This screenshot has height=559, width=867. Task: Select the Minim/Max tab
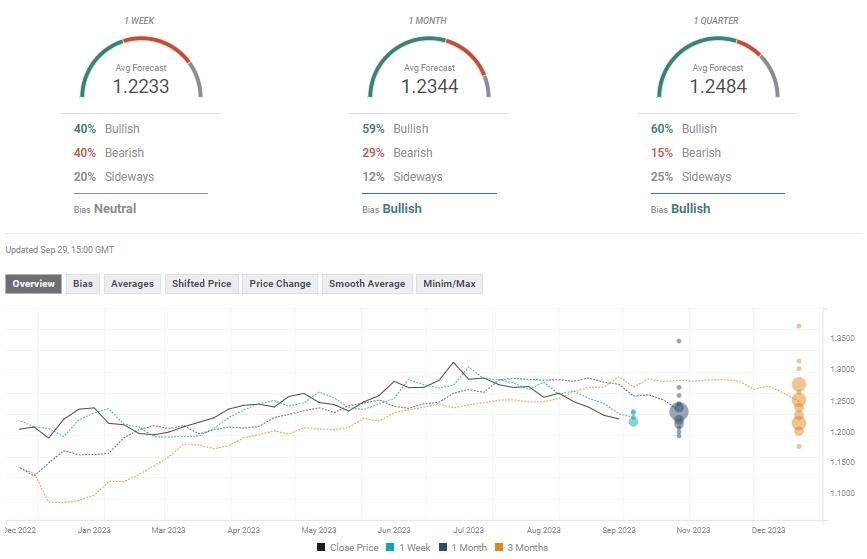[450, 284]
